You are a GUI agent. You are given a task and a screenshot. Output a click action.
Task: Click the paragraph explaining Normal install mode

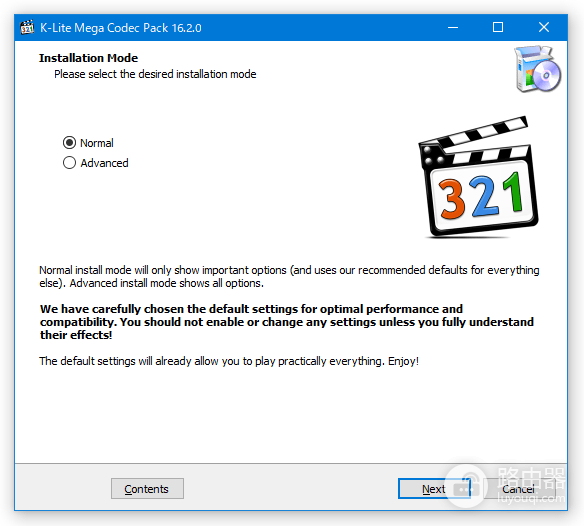pyautogui.click(x=289, y=276)
